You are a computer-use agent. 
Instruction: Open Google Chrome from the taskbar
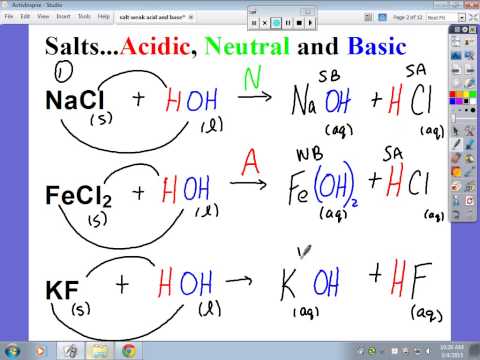pyautogui.click(x=129, y=351)
